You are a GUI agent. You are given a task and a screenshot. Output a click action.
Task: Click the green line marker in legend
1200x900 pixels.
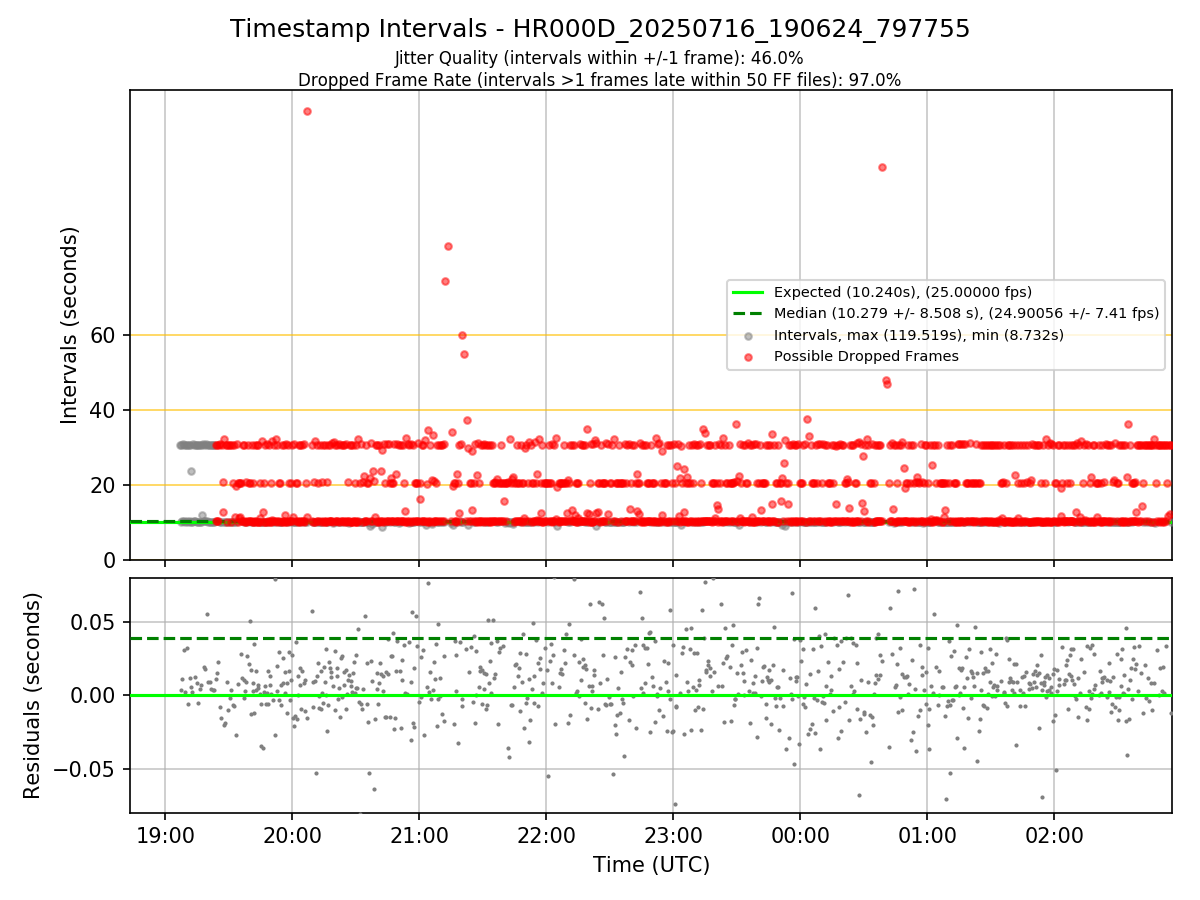click(x=748, y=292)
